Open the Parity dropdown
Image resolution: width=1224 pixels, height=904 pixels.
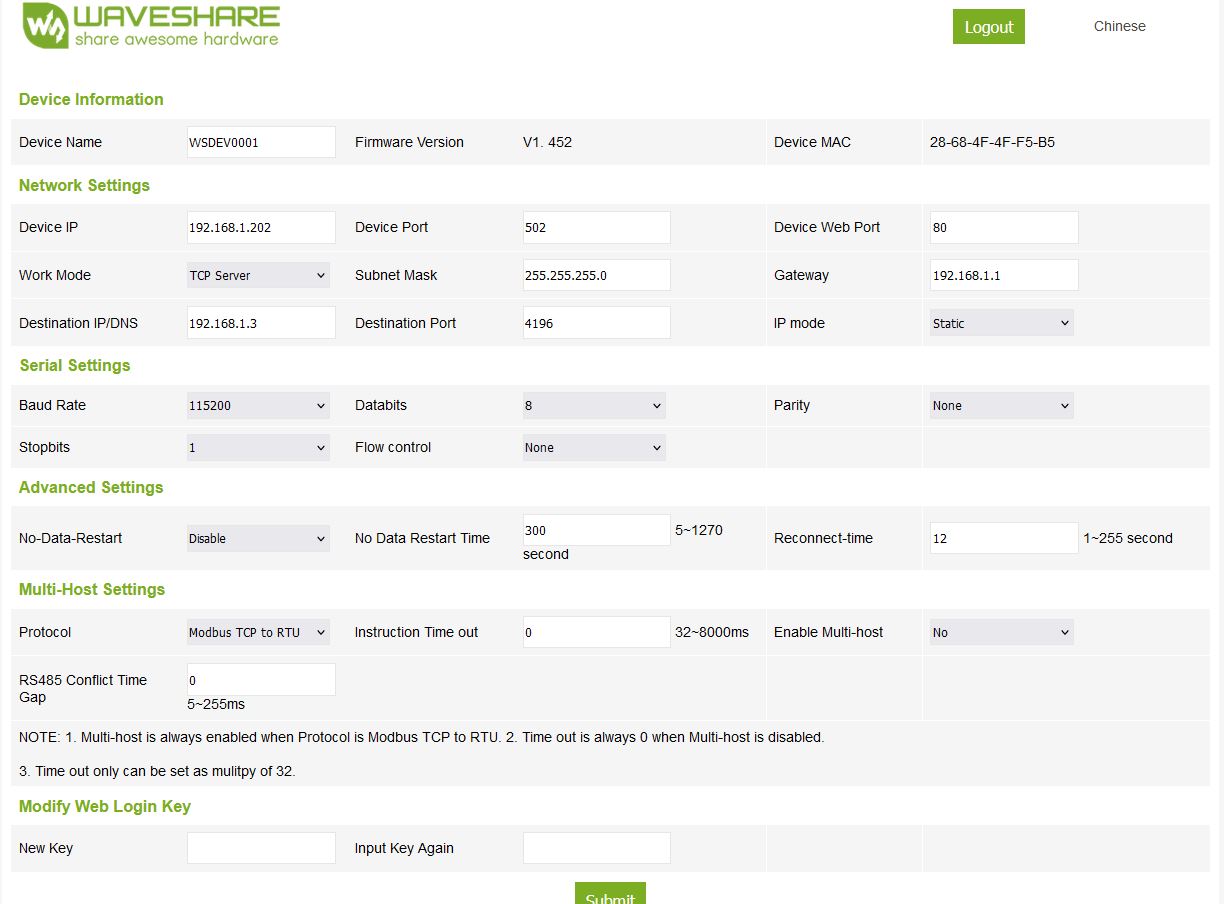point(1001,405)
